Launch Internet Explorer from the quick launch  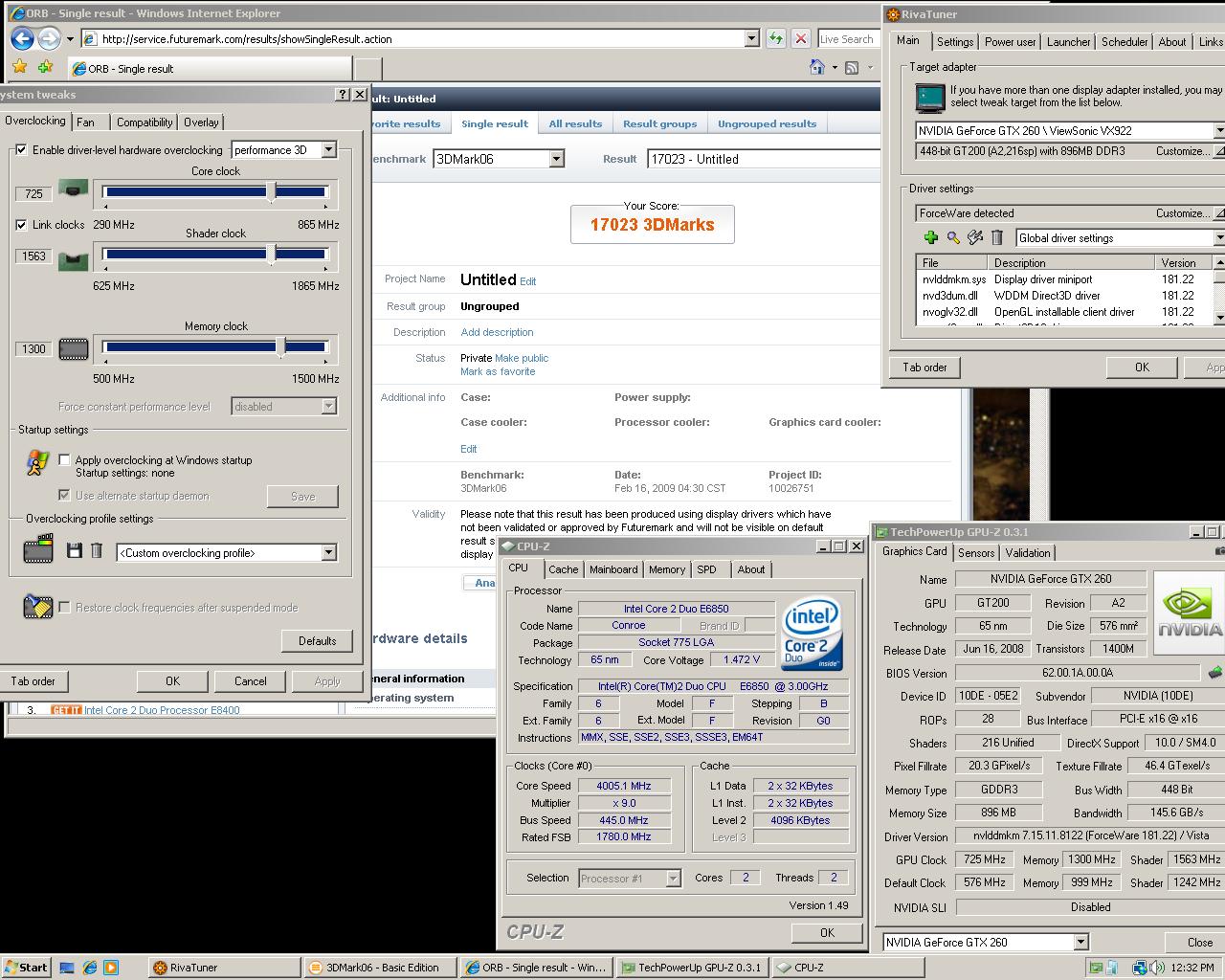click(89, 968)
